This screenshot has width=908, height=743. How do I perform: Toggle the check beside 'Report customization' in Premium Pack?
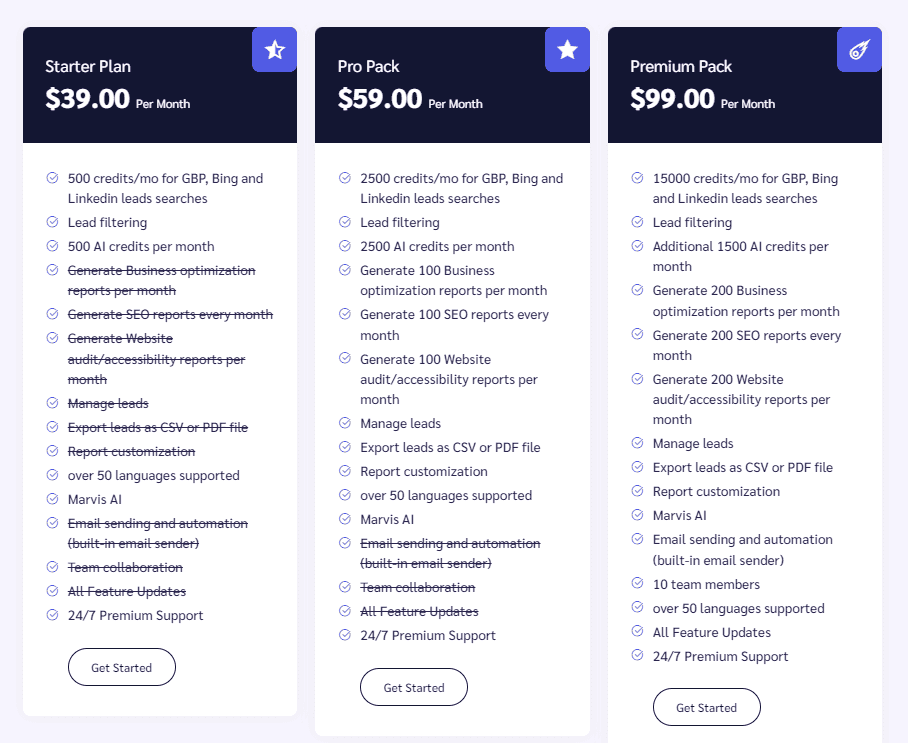pyautogui.click(x=636, y=491)
